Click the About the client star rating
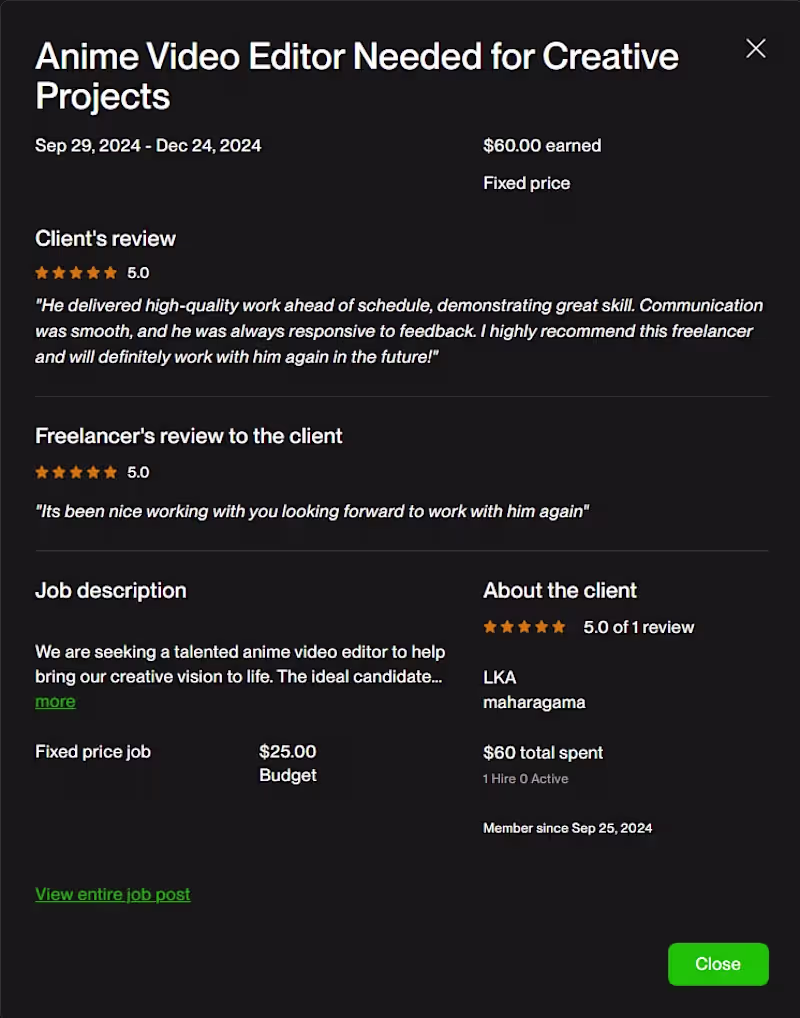This screenshot has height=1018, width=800. (524, 627)
